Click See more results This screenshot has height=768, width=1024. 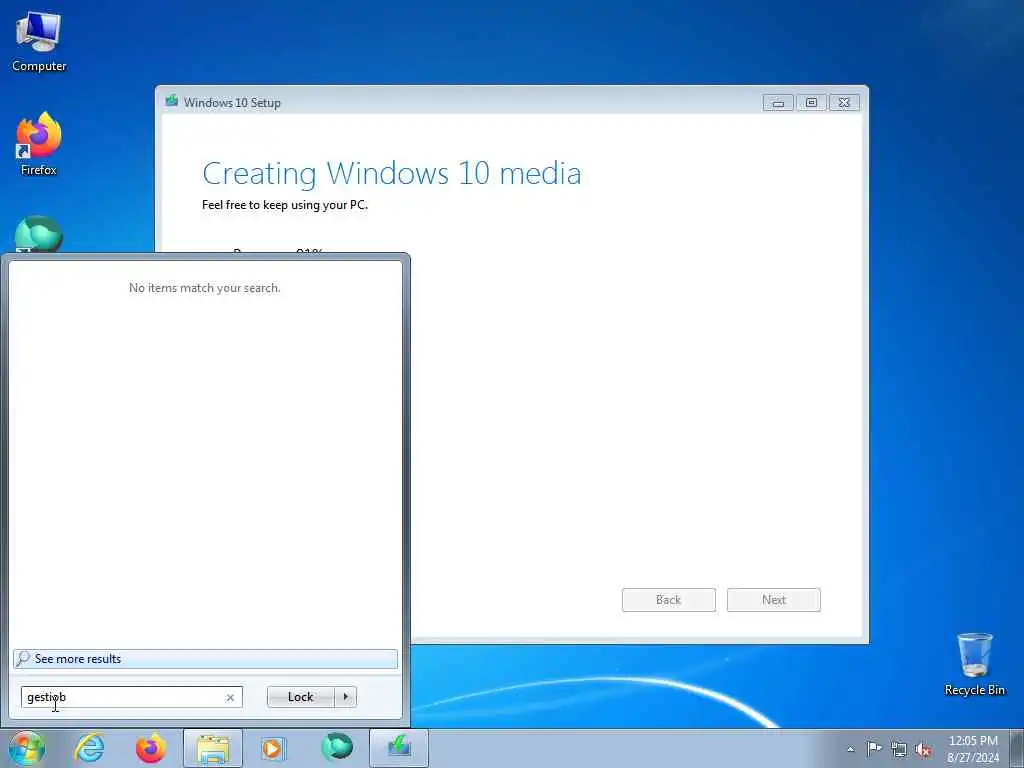(205, 658)
